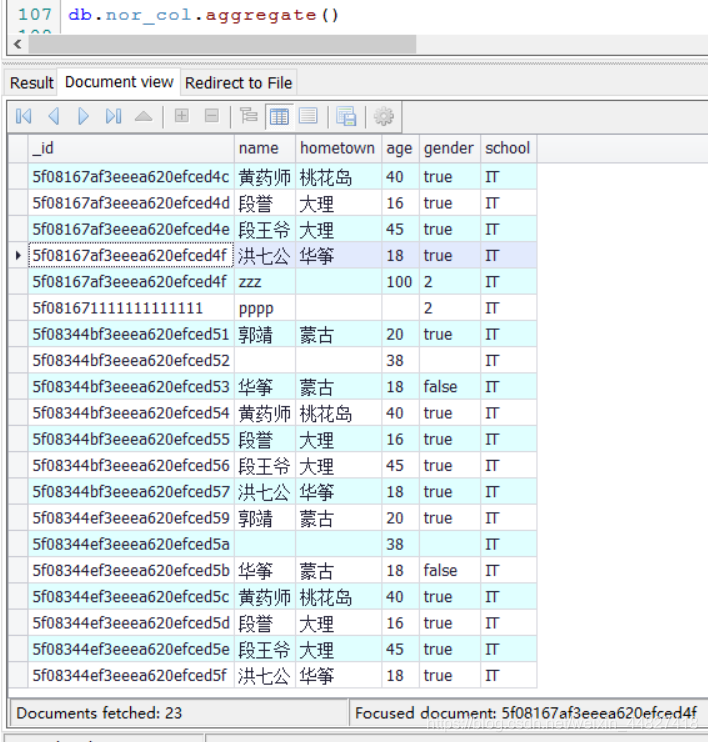Click the age column header
Image resolution: width=708 pixels, height=742 pixels.
coord(400,149)
